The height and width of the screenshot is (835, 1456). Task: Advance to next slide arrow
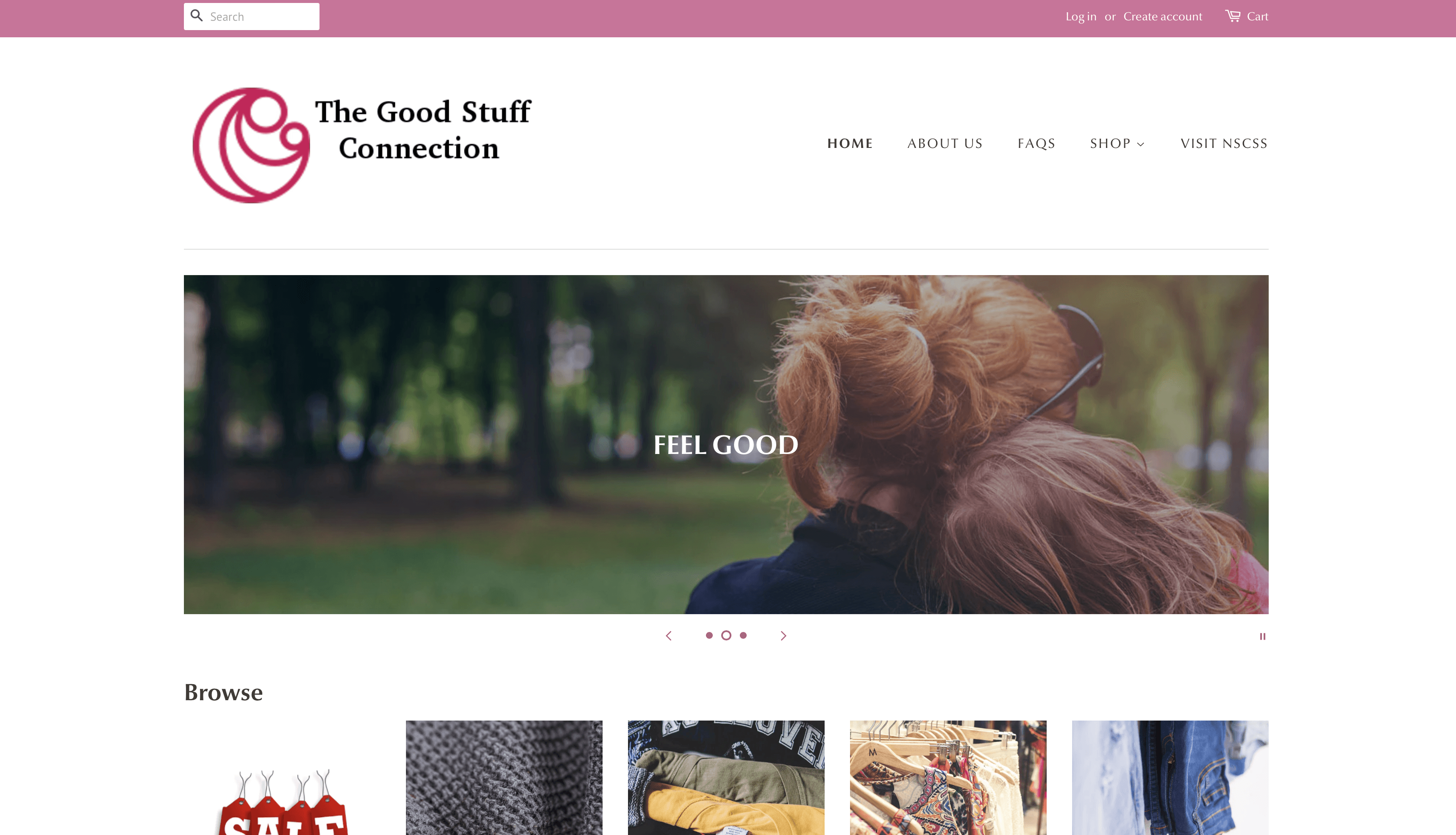pyautogui.click(x=784, y=635)
